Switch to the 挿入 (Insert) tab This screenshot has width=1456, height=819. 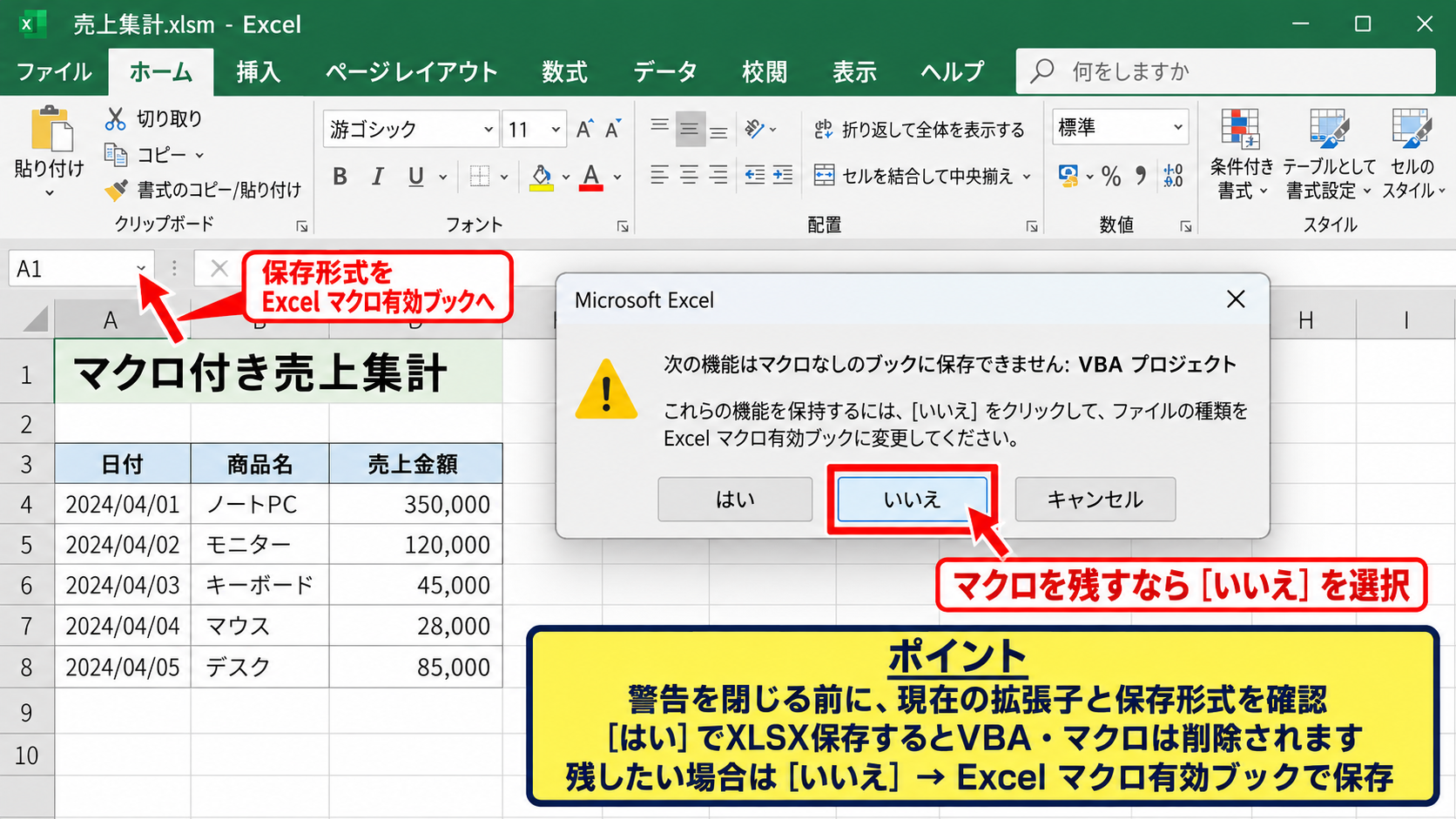259,71
